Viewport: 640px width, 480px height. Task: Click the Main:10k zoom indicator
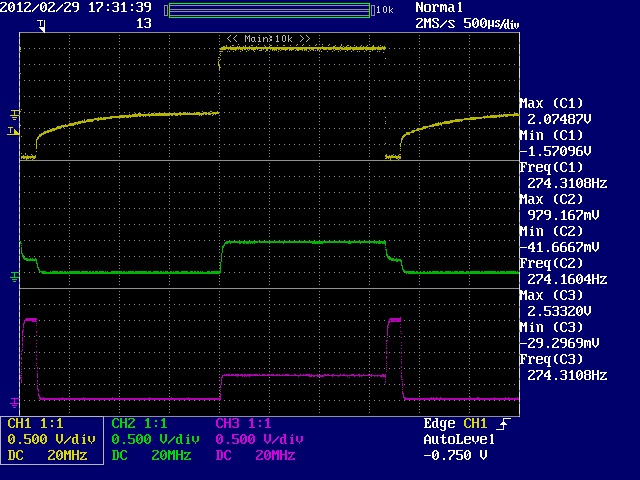[x=269, y=39]
